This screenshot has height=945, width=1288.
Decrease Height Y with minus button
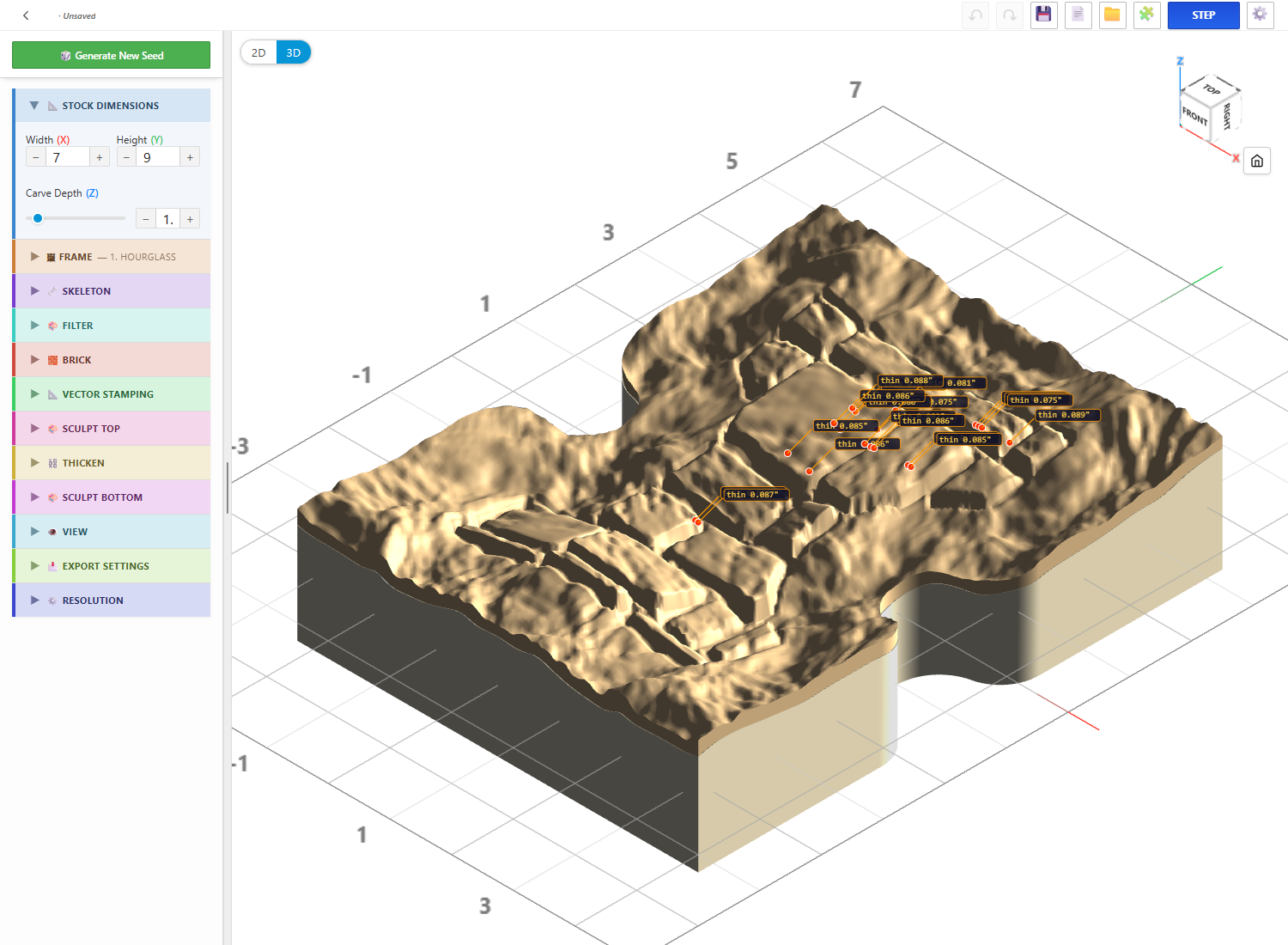coord(126,157)
